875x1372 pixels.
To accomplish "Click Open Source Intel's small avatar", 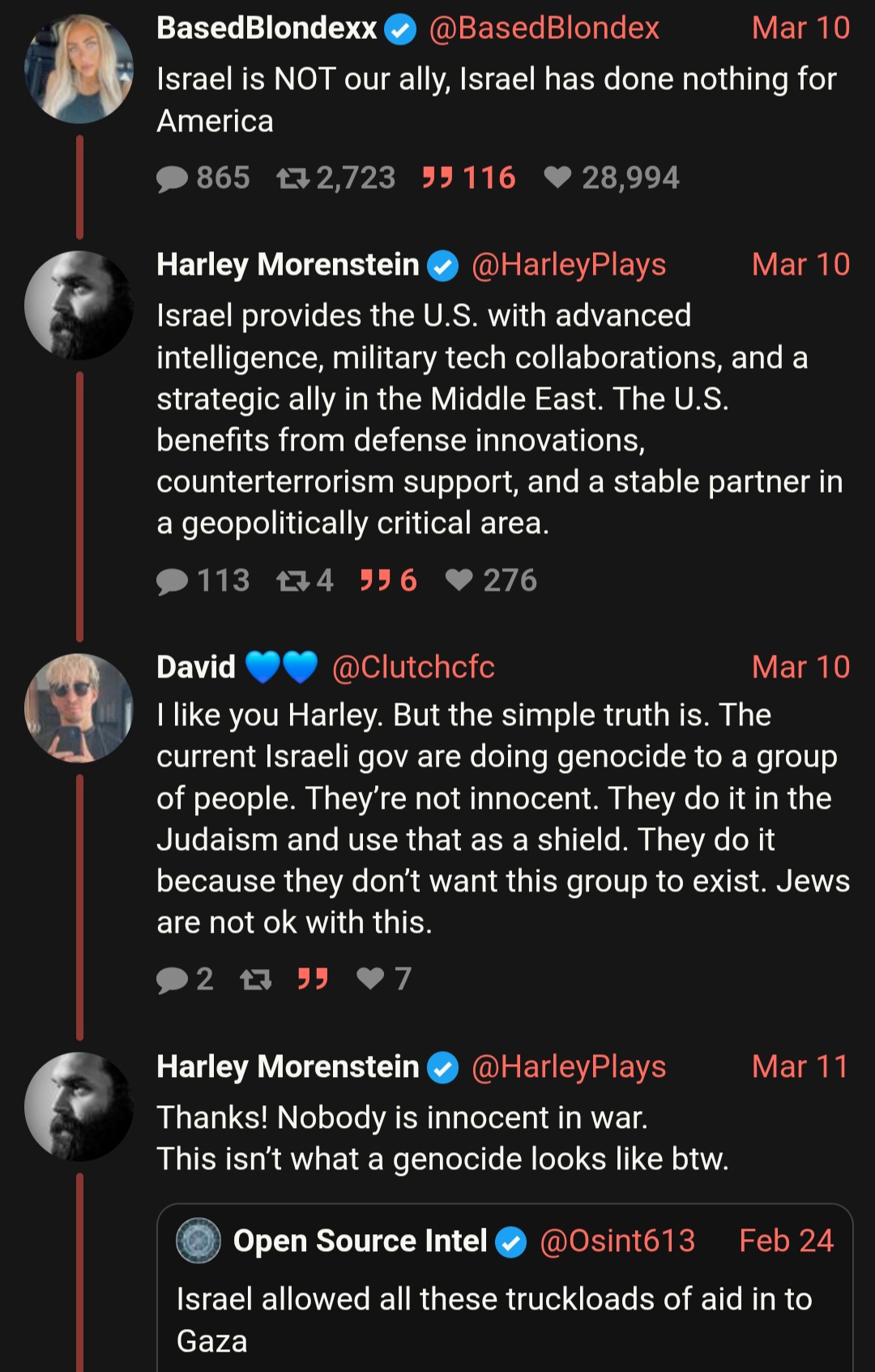I will click(x=198, y=1241).
